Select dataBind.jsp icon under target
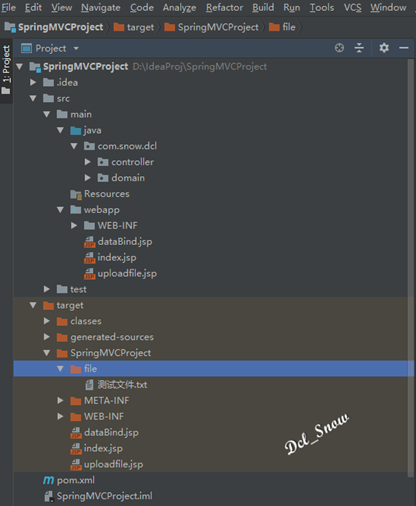416x506 pixels. (76, 433)
